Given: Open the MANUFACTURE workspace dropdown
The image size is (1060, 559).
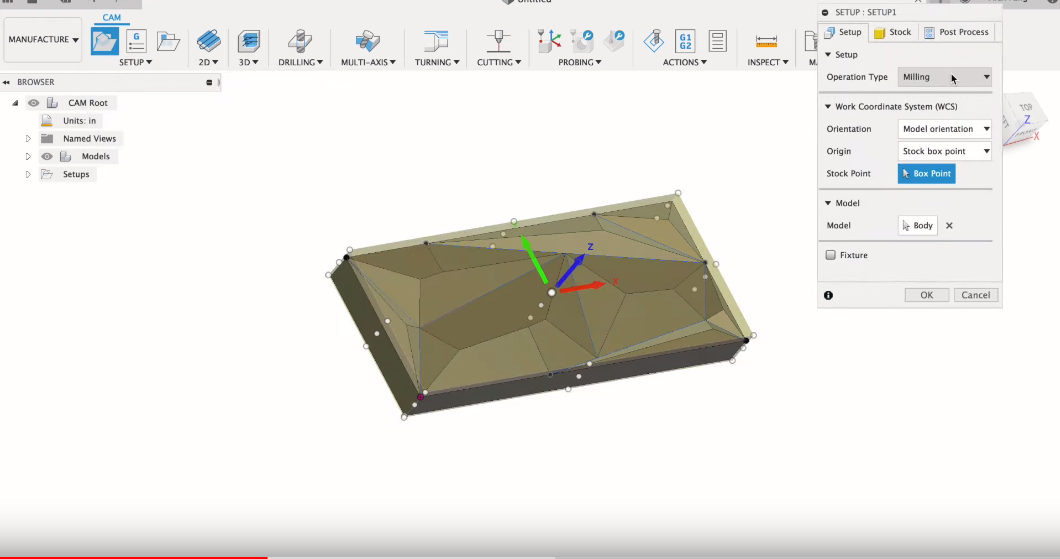Looking at the screenshot, I should 43,40.
